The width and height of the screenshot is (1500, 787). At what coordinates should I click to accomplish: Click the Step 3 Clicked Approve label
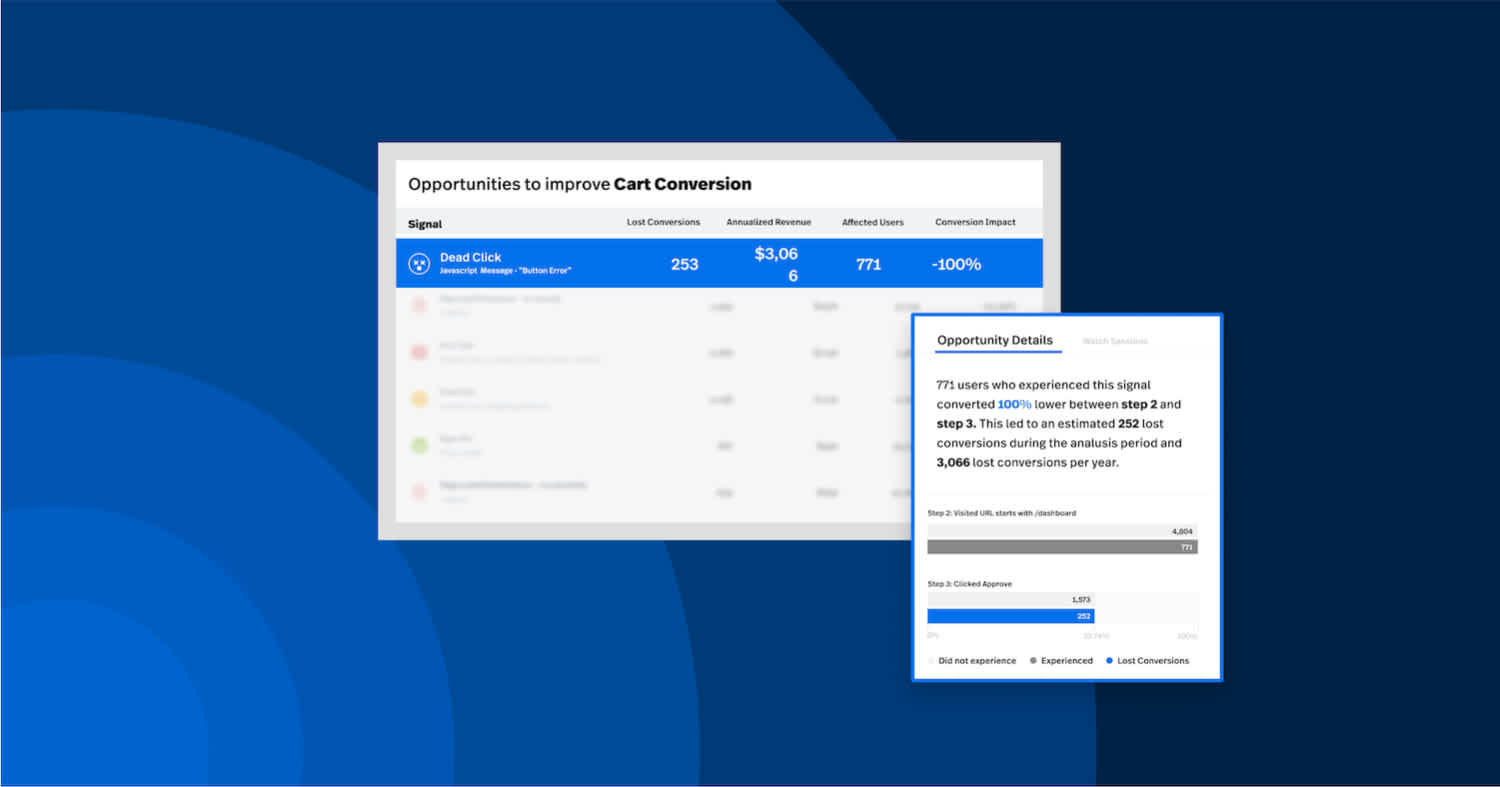(x=969, y=583)
